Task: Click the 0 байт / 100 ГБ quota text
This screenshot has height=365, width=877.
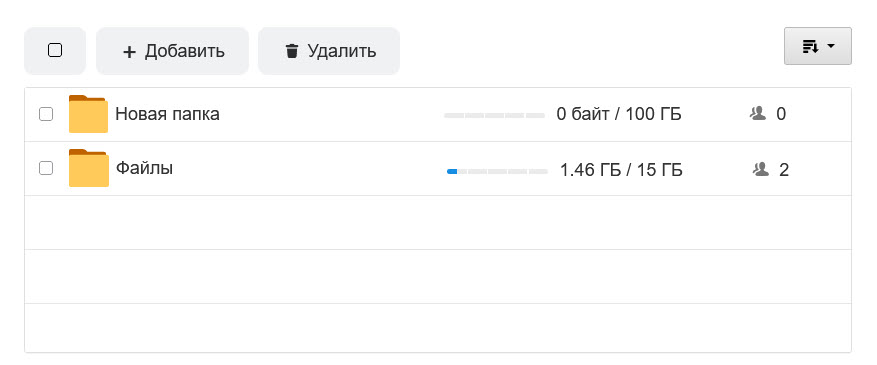Action: 619,114
